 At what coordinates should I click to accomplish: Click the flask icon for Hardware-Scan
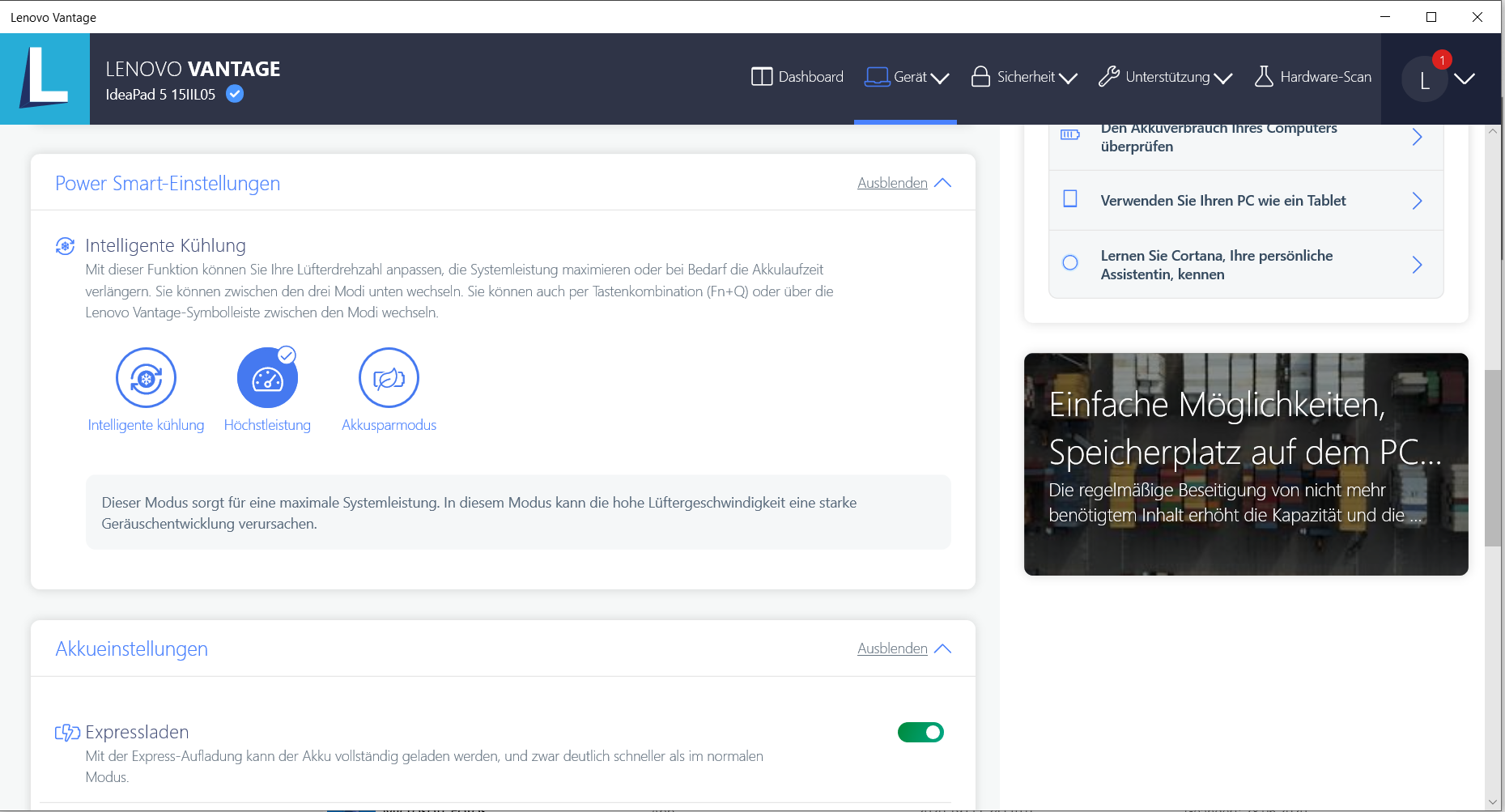[1264, 77]
